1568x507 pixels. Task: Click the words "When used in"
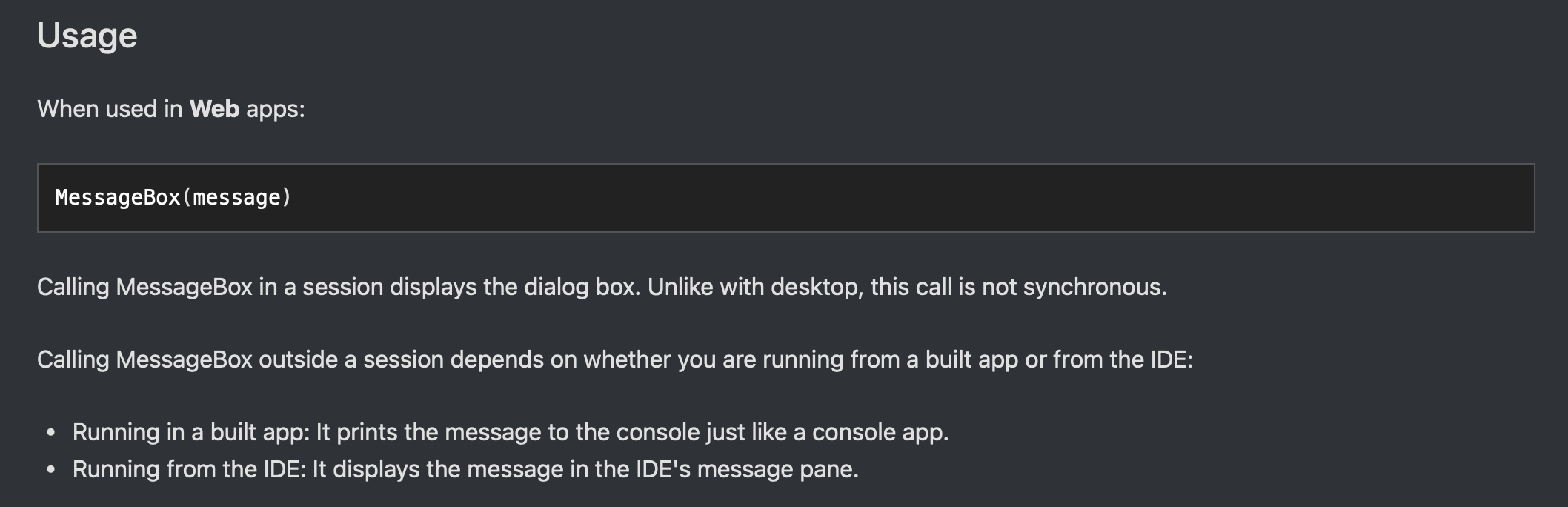110,109
